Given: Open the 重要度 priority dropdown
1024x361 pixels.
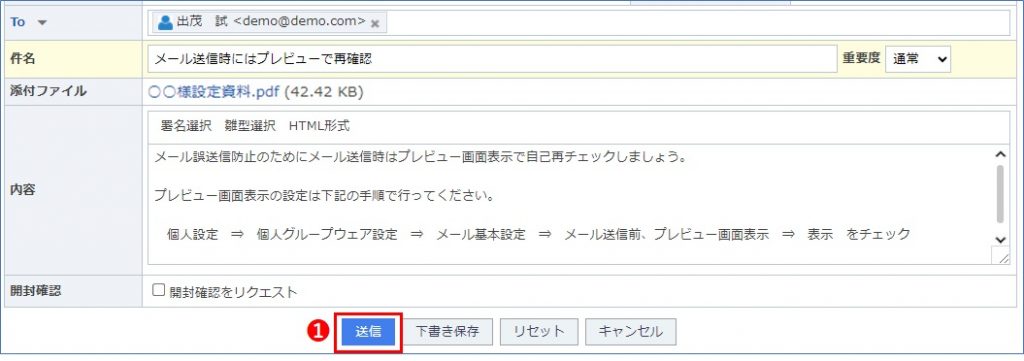Looking at the screenshot, I should (918, 58).
